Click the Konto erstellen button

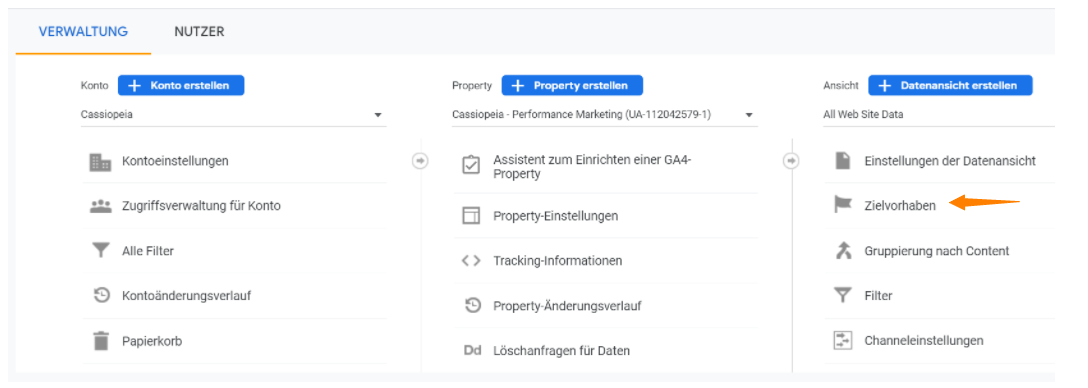pyautogui.click(x=181, y=85)
